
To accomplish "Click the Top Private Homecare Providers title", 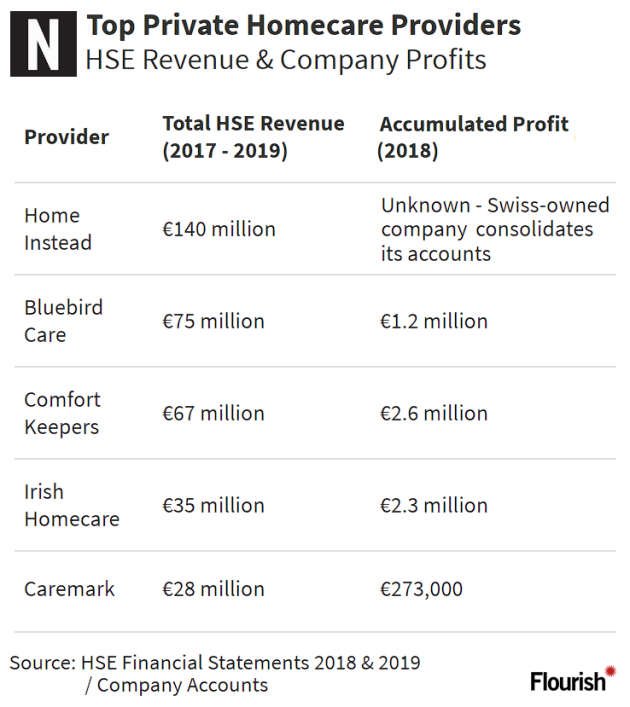I will [x=303, y=25].
